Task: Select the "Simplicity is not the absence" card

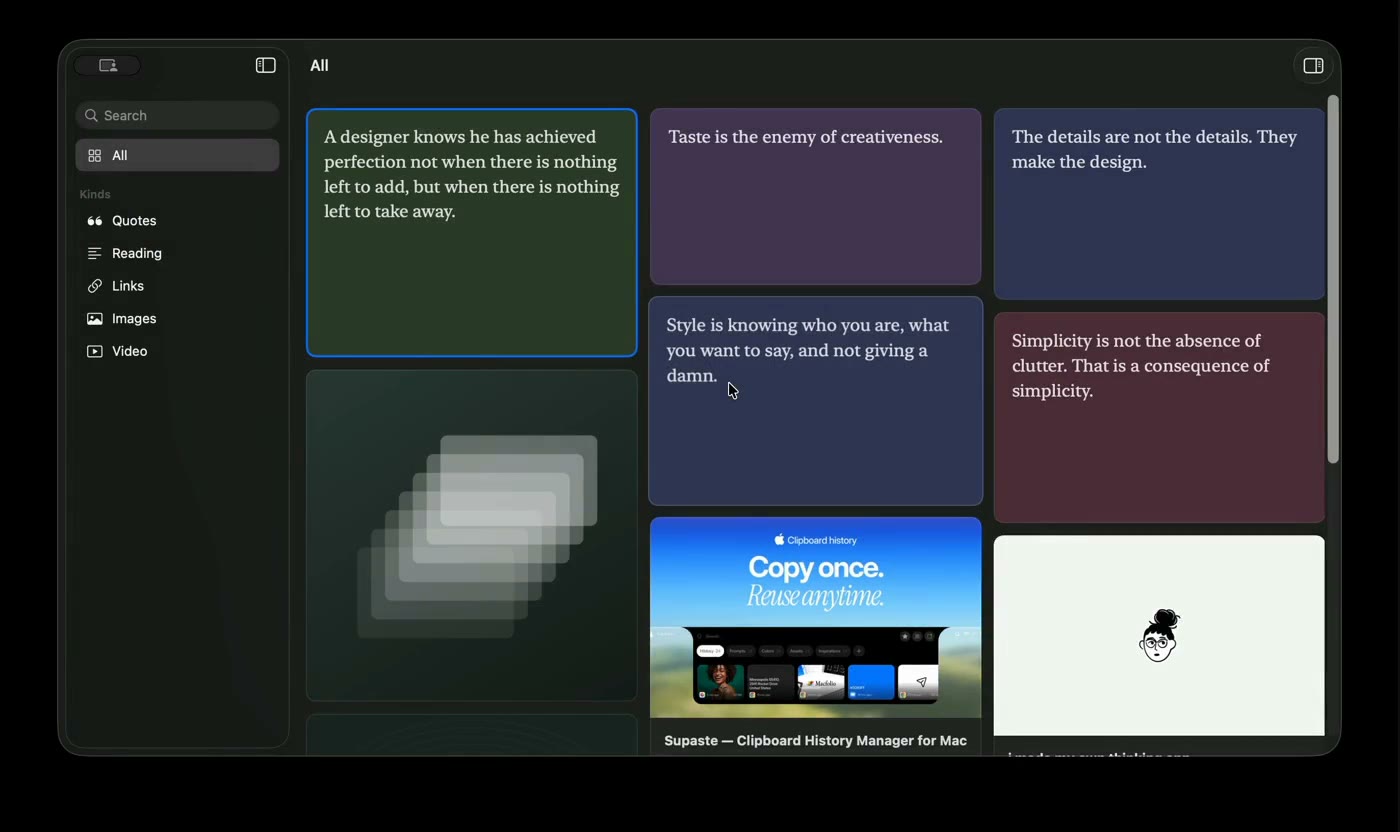Action: click(1159, 417)
